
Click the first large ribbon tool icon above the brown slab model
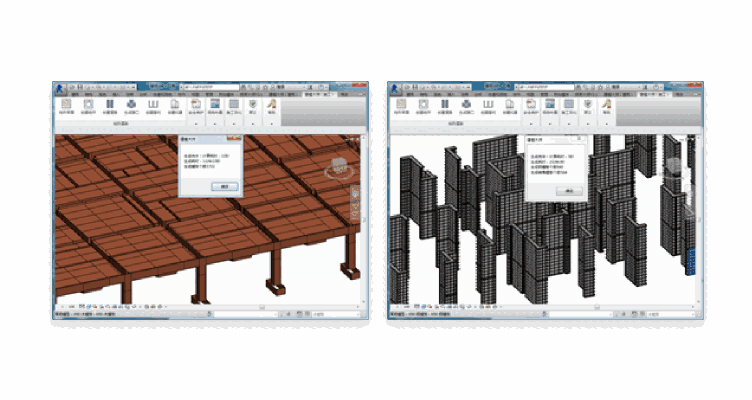tap(65, 104)
